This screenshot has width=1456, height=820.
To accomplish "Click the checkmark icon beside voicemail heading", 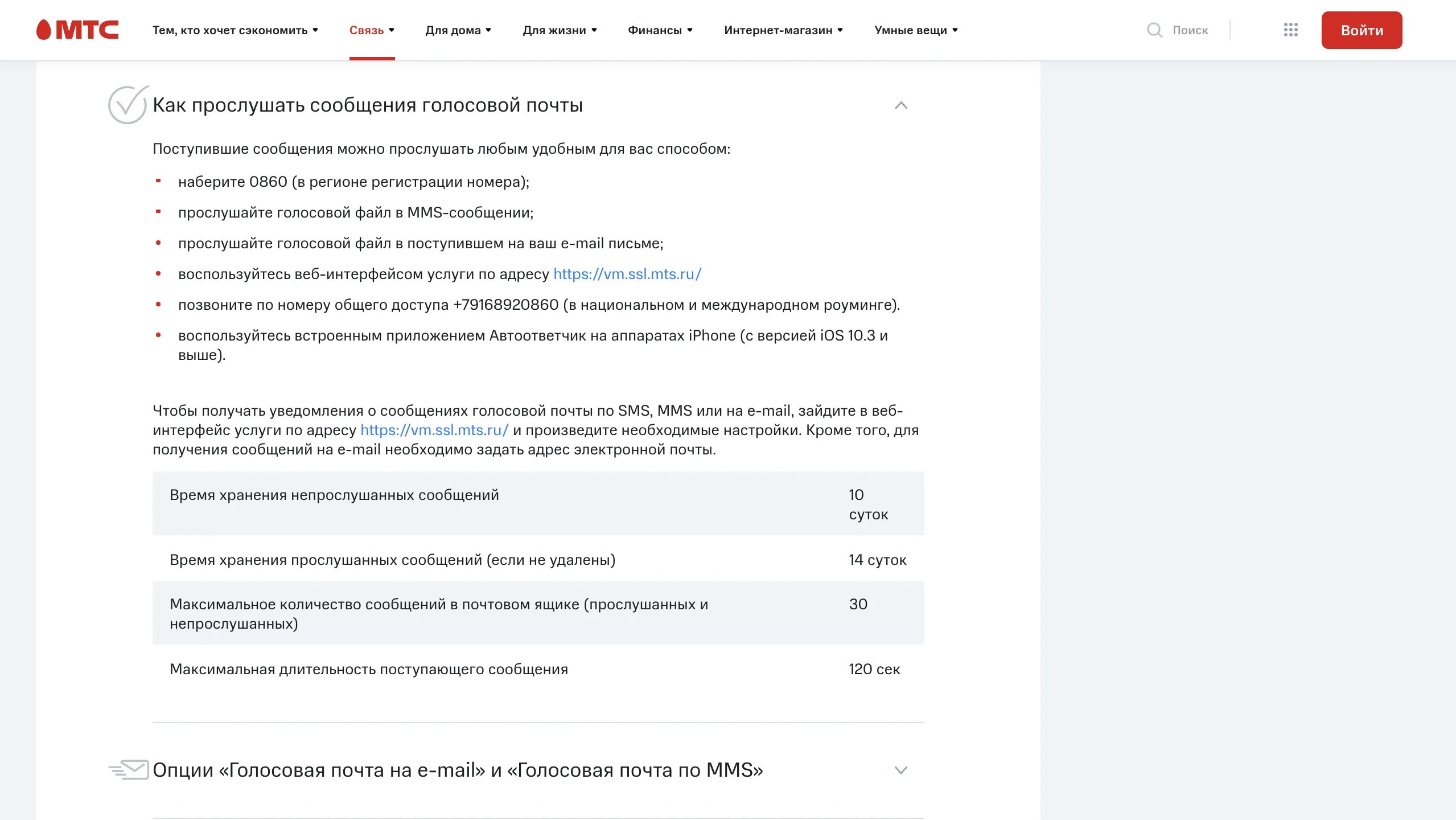I will coord(129,105).
